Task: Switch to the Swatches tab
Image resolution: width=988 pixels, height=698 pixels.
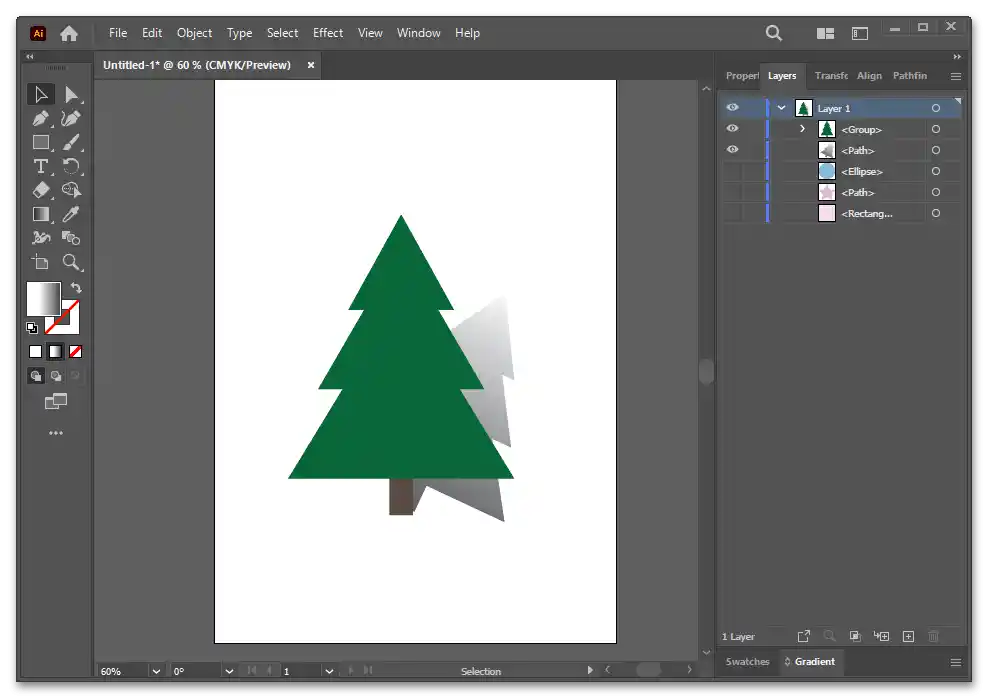Action: pyautogui.click(x=747, y=662)
